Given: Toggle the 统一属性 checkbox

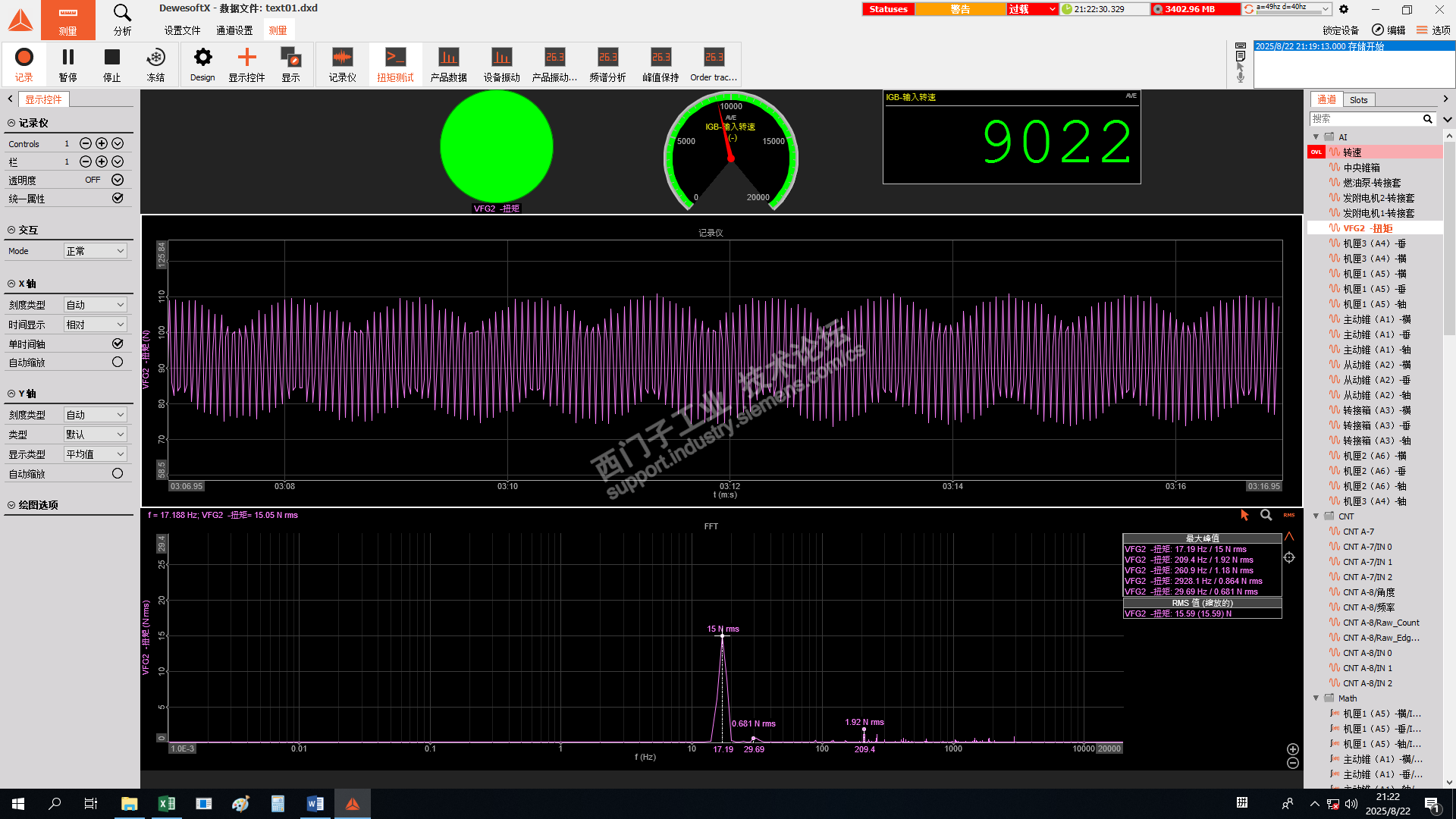Looking at the screenshot, I should tap(118, 198).
